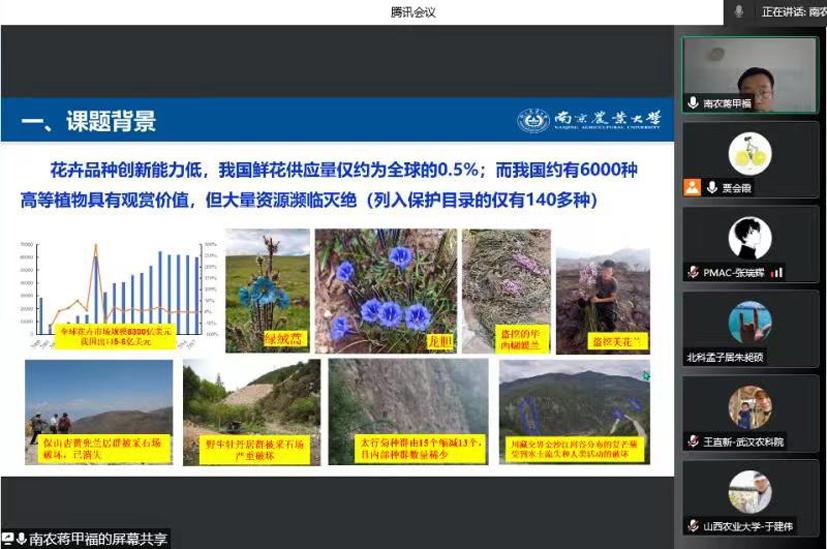827x549 pixels.
Task: Click the muted mic icon for 王直新-武汉农科院
Action: point(693,441)
